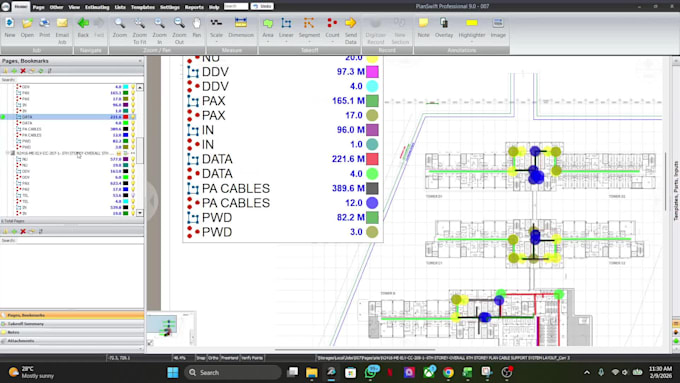
Task: Collapse left panel with canvas edge chevron
Action: [x=152, y=201]
